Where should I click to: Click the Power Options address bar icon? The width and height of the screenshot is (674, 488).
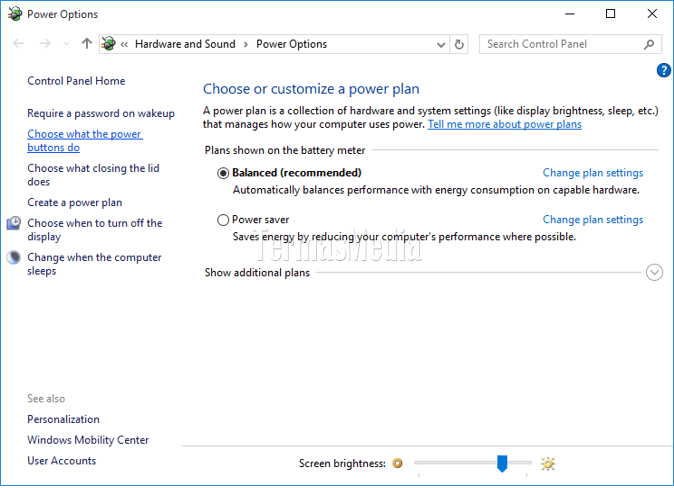[x=109, y=44]
